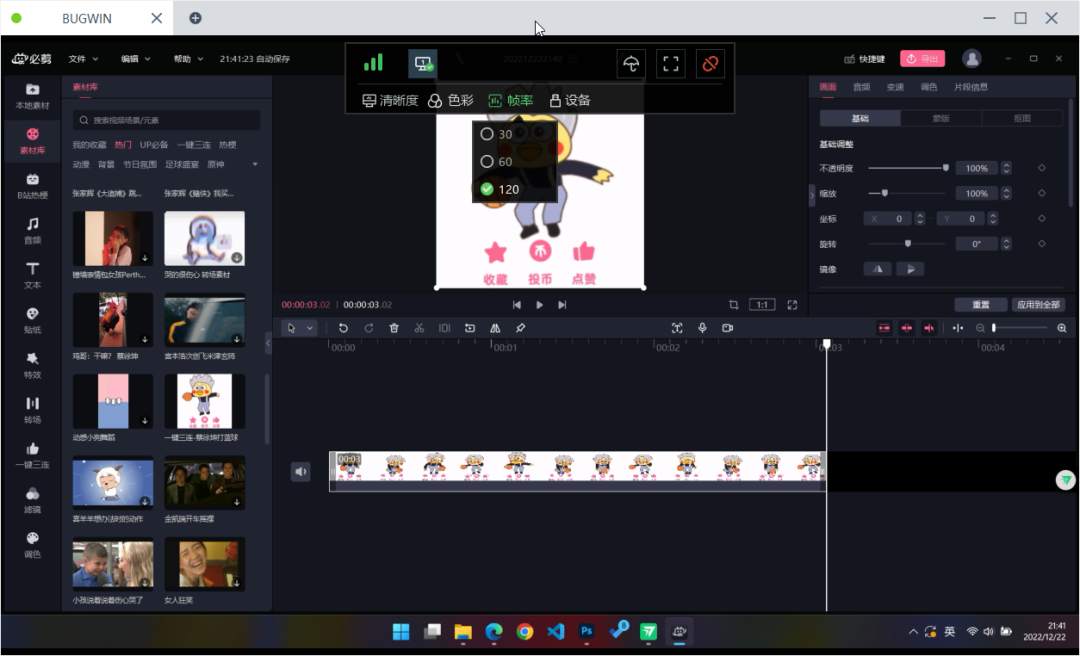
Task: Click the crop icon below preview
Action: pos(733,305)
